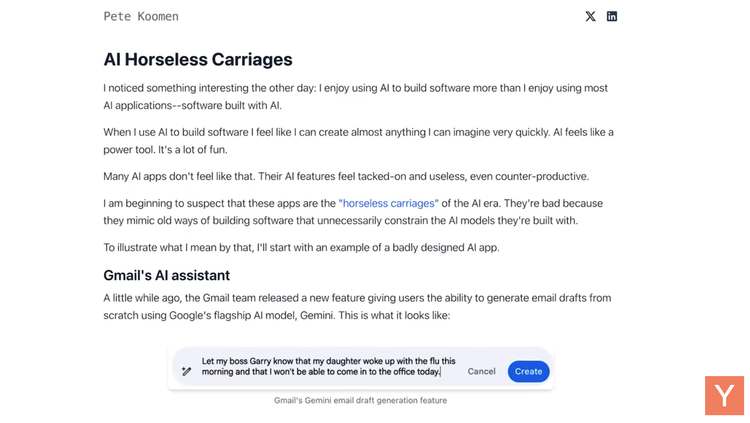This screenshot has width=750, height=423.
Task: Click the paragraph starting "A little while ago"
Action: coord(357,307)
